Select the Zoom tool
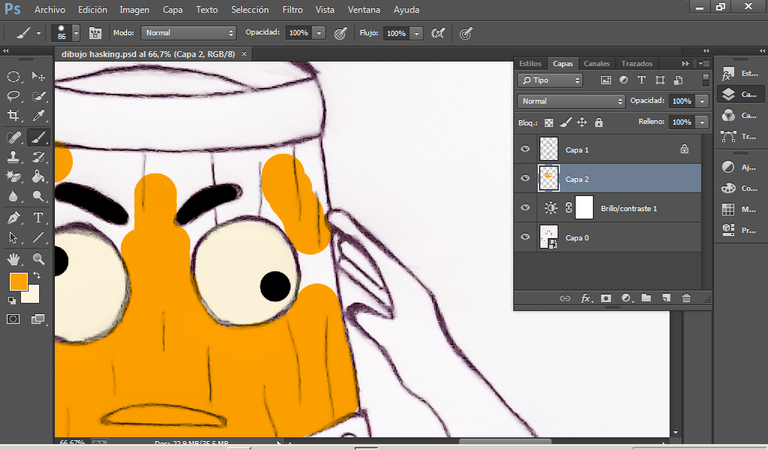The height and width of the screenshot is (450, 768). click(38, 259)
